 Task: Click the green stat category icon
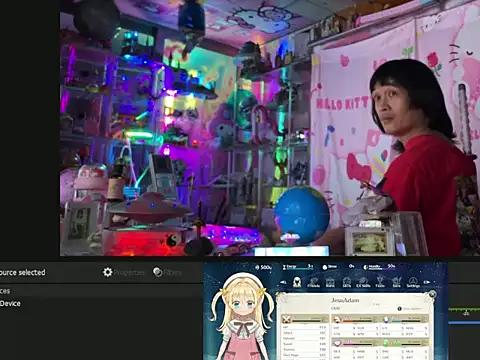pos(386,343)
